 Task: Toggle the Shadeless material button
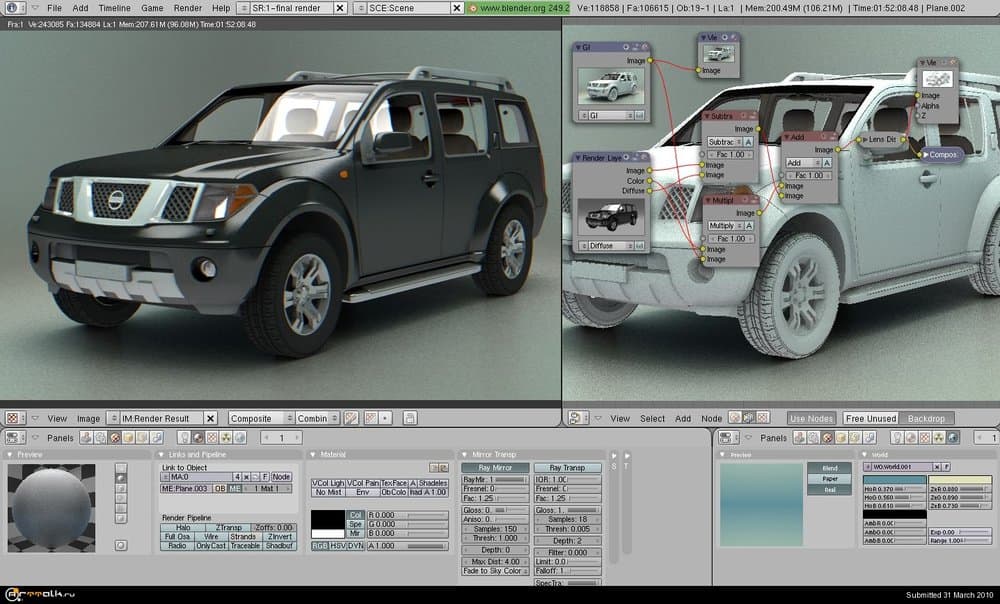432,483
